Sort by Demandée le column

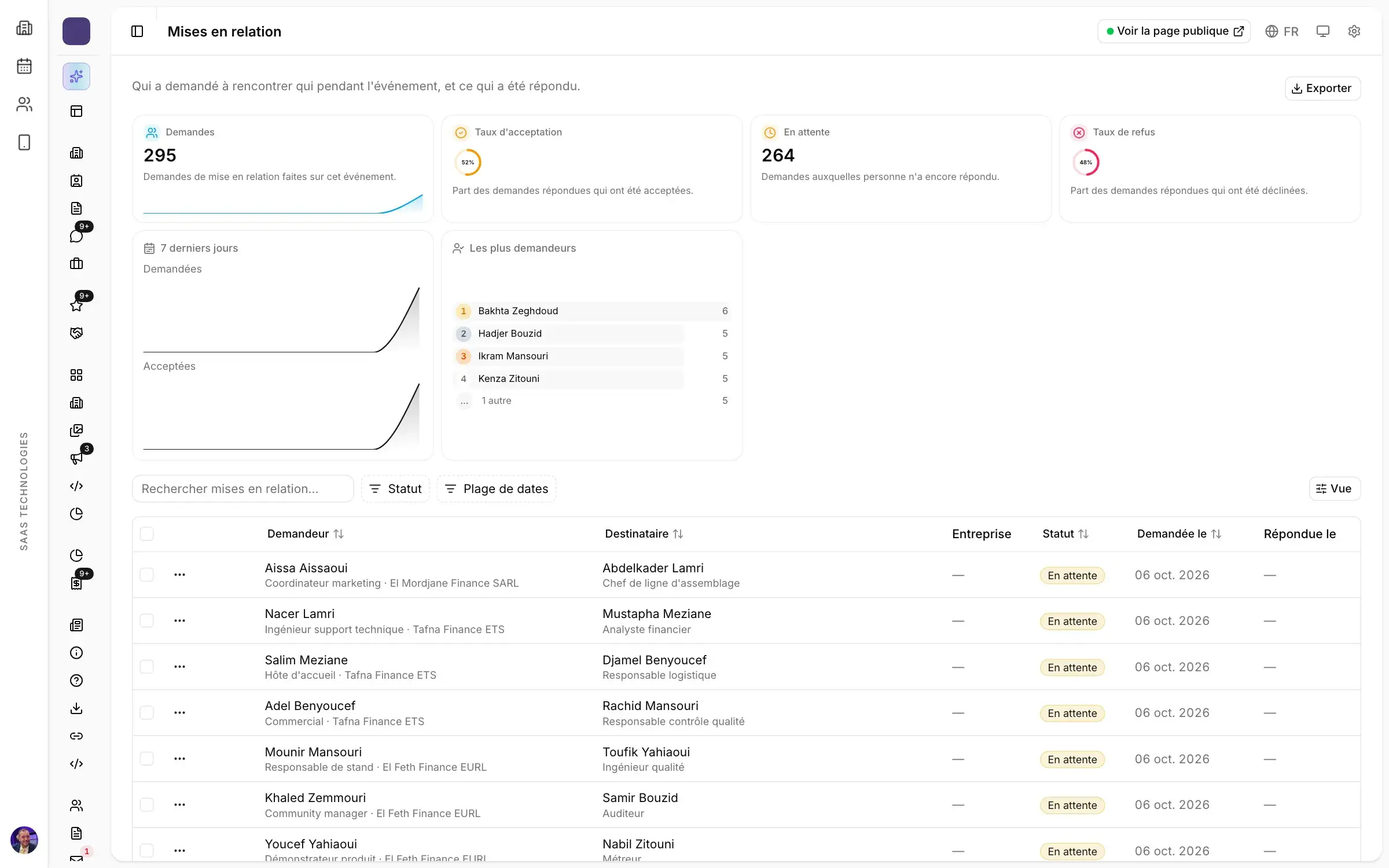[x=1179, y=534]
